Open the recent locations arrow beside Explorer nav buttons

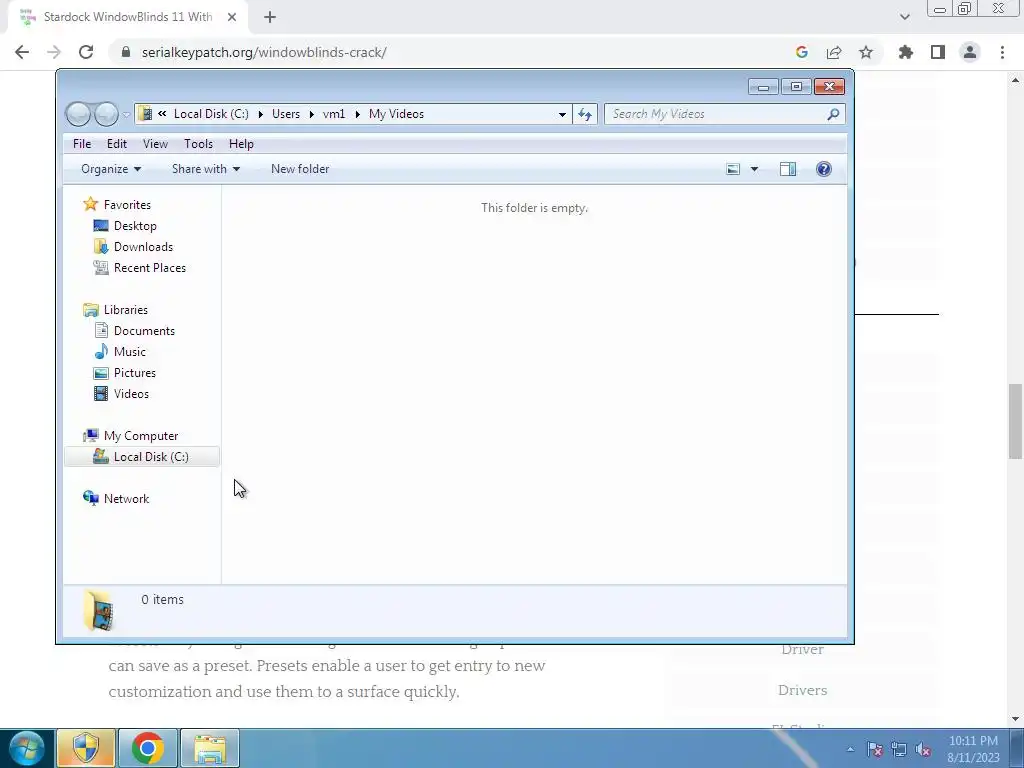(x=126, y=114)
